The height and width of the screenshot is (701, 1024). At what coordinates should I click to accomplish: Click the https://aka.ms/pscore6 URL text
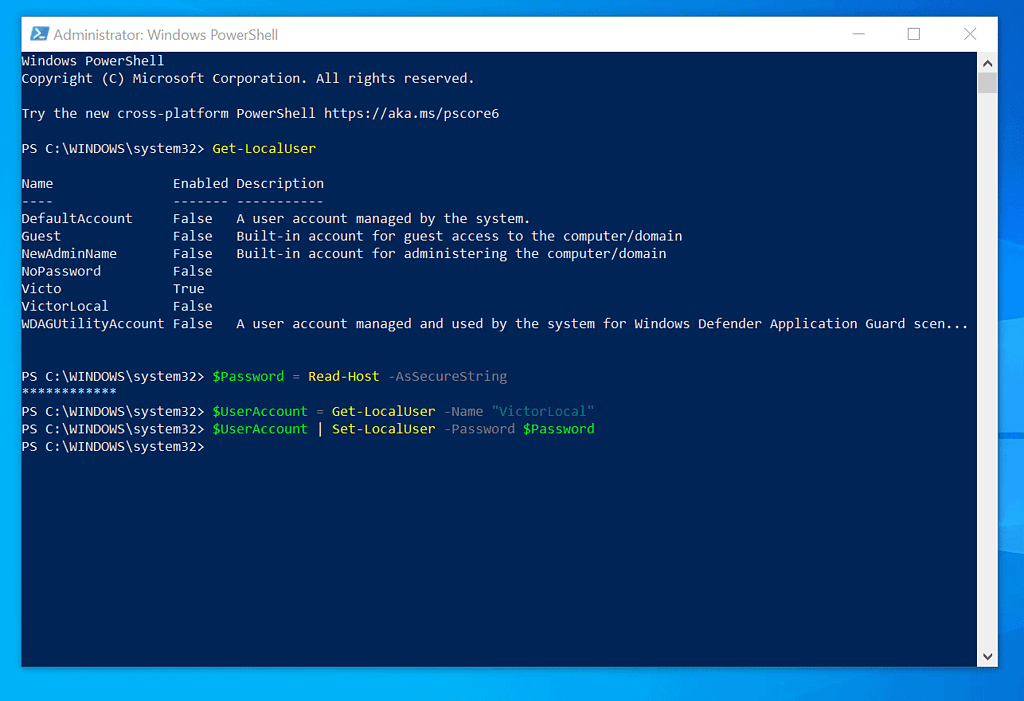[x=411, y=114]
